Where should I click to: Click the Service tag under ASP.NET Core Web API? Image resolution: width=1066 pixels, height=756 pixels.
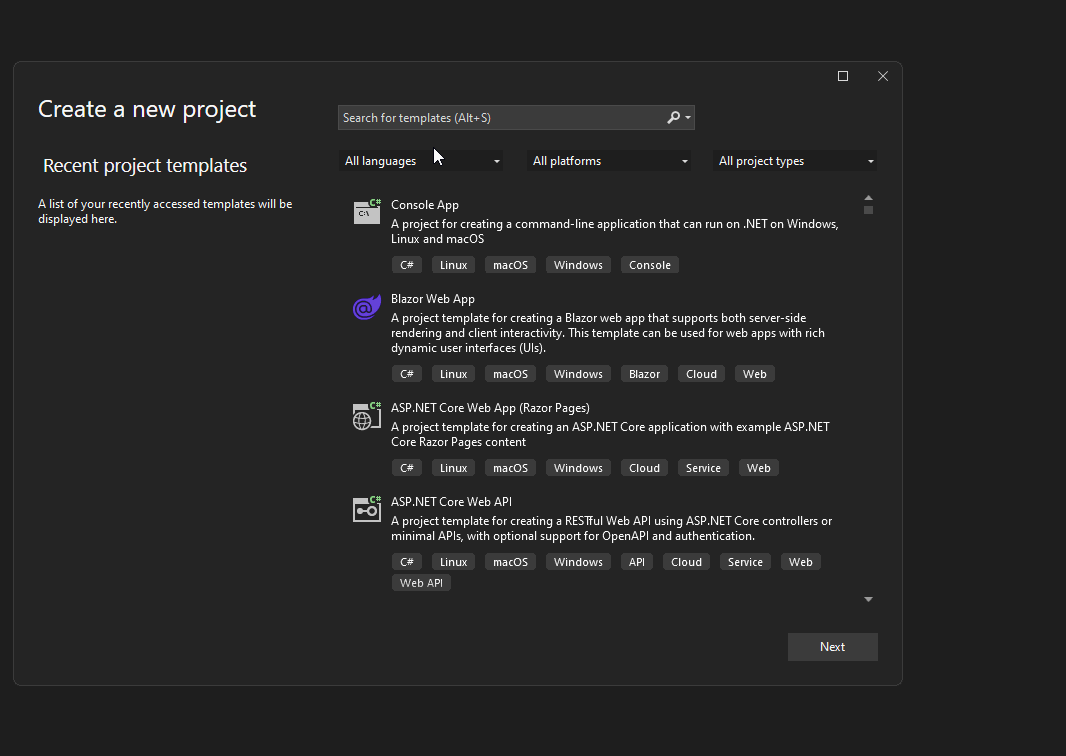(x=745, y=561)
